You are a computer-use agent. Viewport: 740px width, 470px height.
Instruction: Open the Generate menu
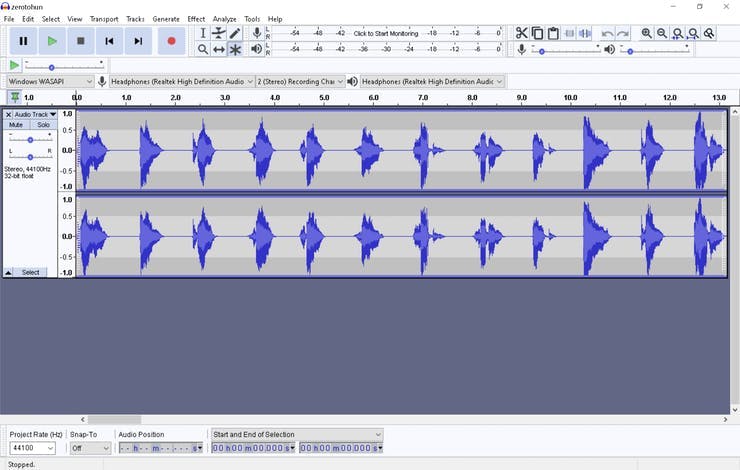point(166,19)
